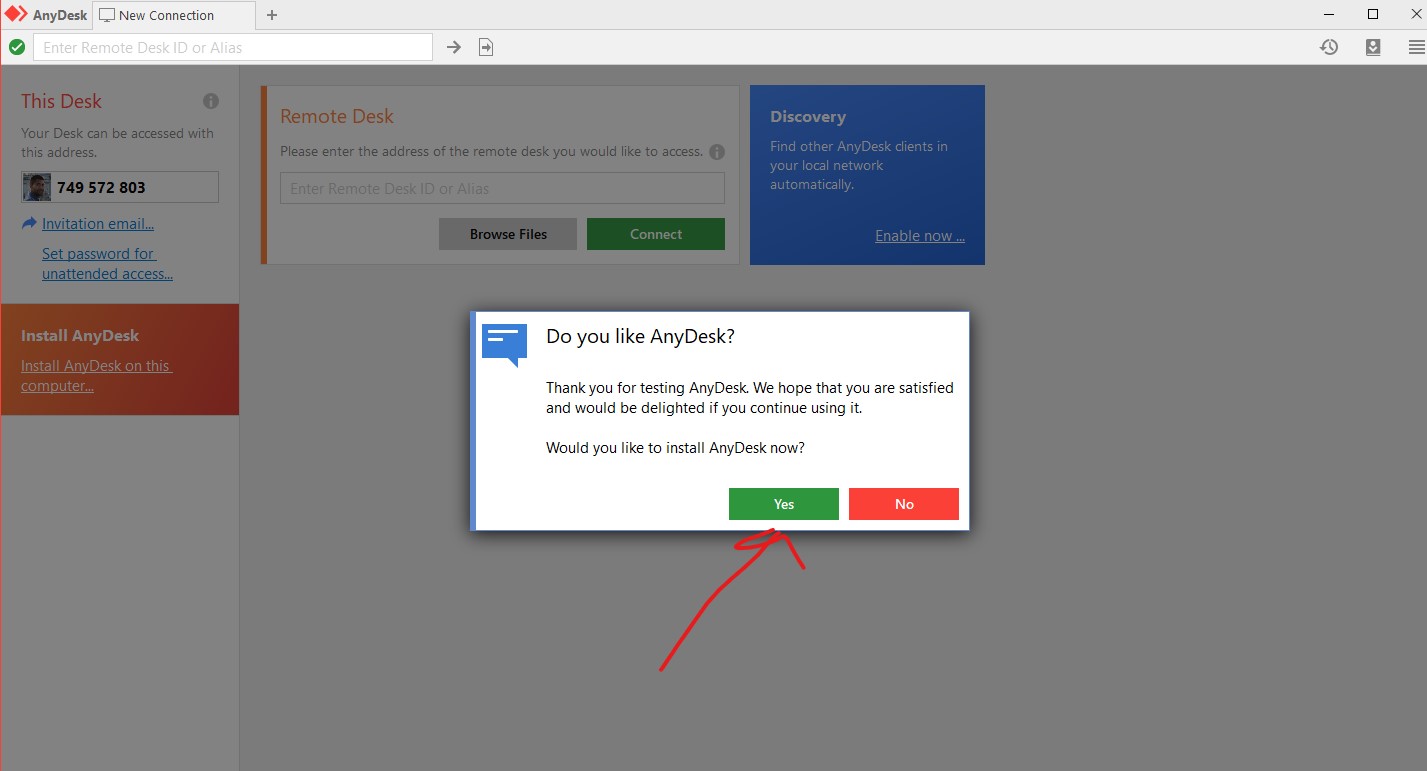1427x771 pixels.
Task: Click the file transfer icon in address bar
Action: pyautogui.click(x=486, y=47)
